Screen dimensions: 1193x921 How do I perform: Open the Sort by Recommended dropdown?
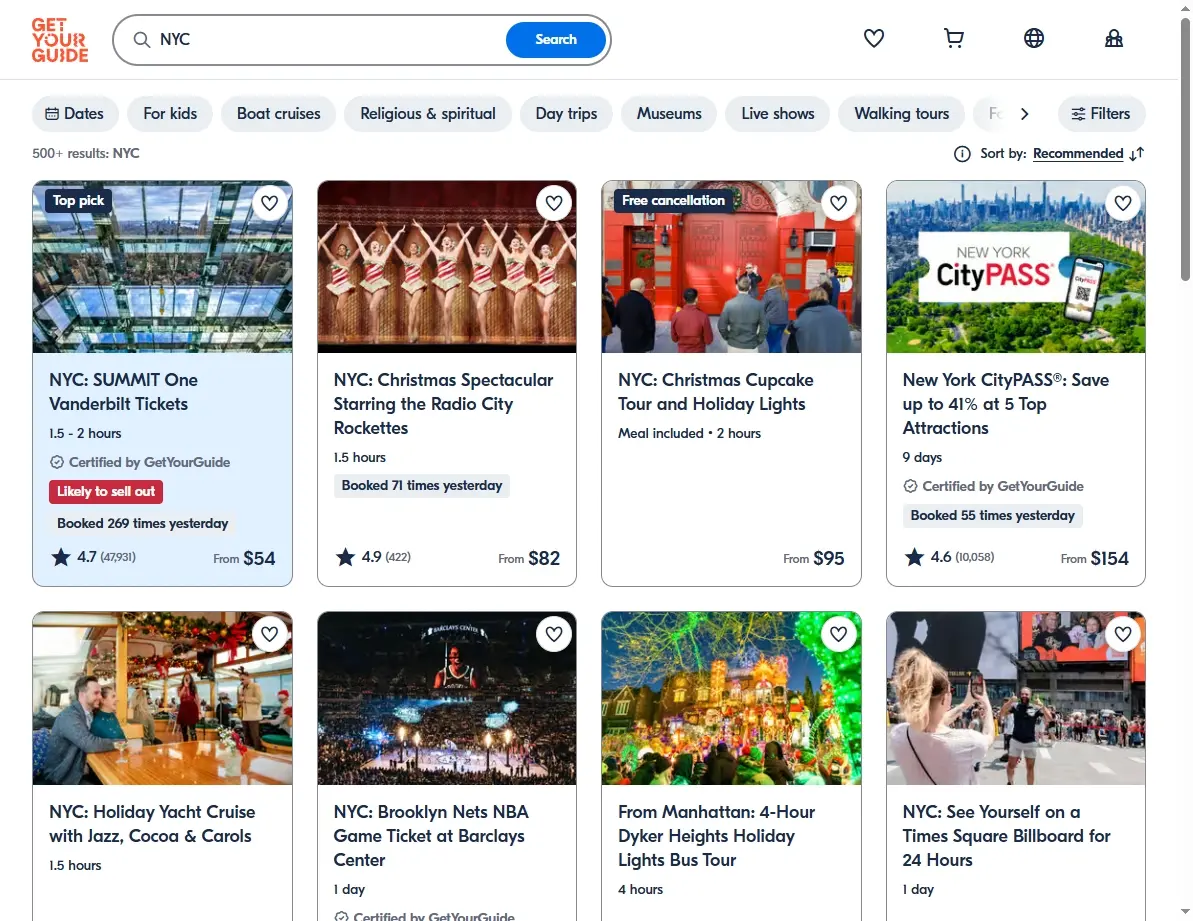[1077, 154]
